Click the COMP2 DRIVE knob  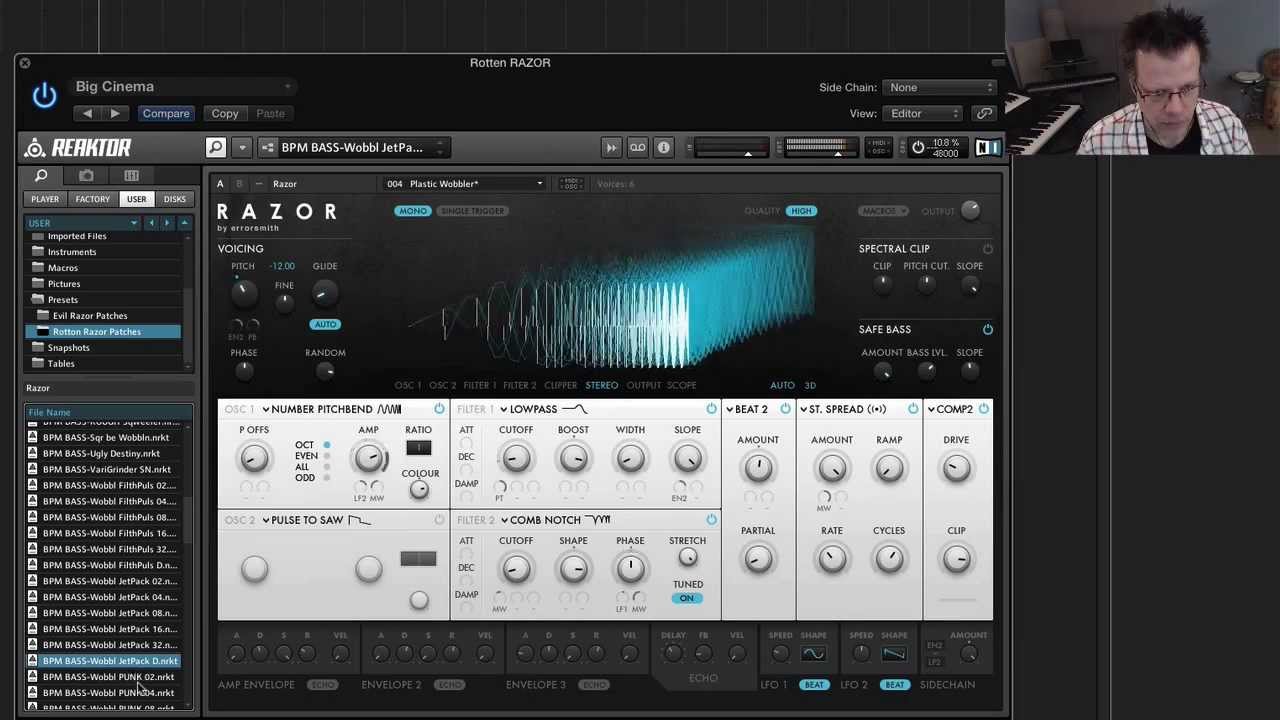956,469
